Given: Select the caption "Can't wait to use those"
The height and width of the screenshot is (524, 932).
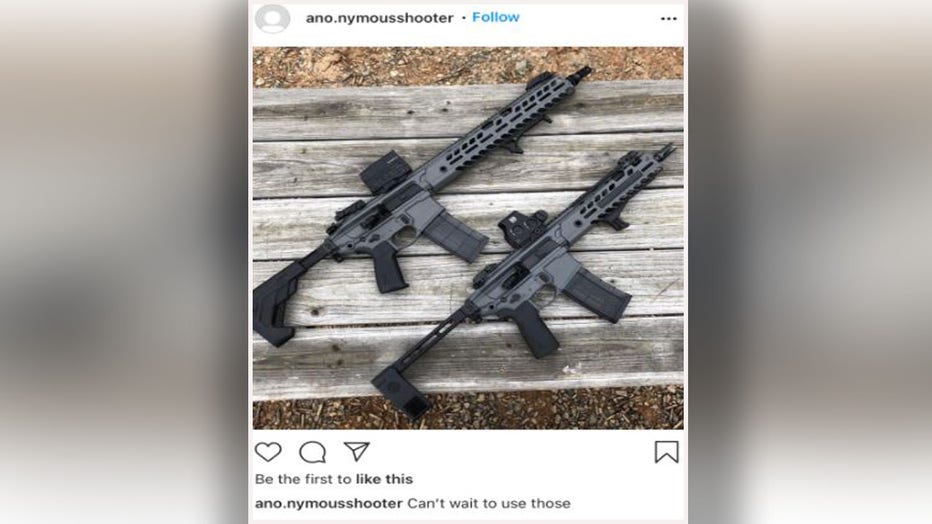Looking at the screenshot, I should pos(489,503).
